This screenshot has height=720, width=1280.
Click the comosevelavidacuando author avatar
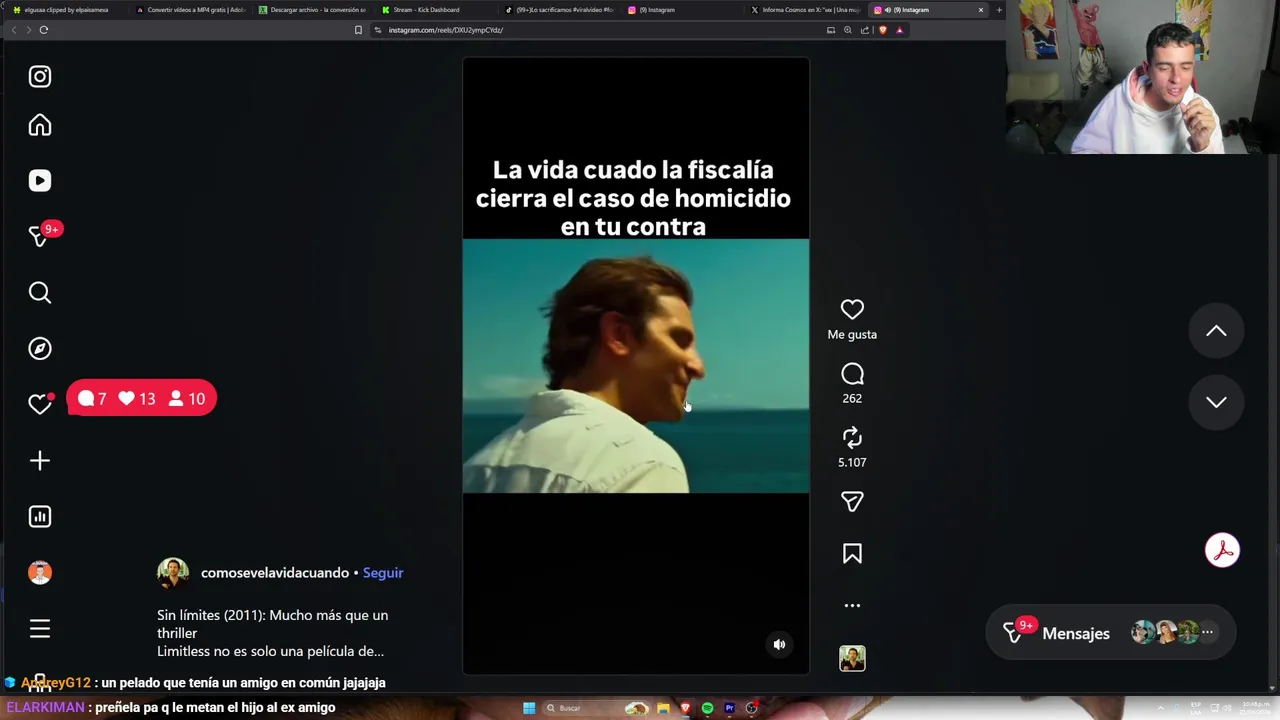[x=173, y=573]
